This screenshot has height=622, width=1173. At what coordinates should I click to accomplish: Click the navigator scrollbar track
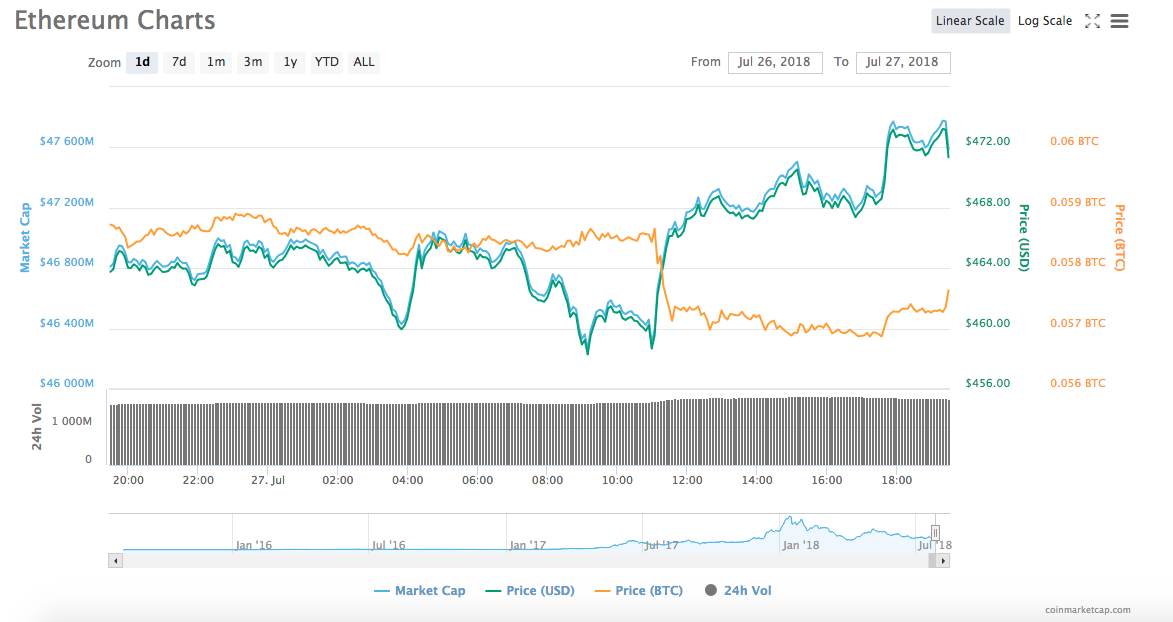524,561
